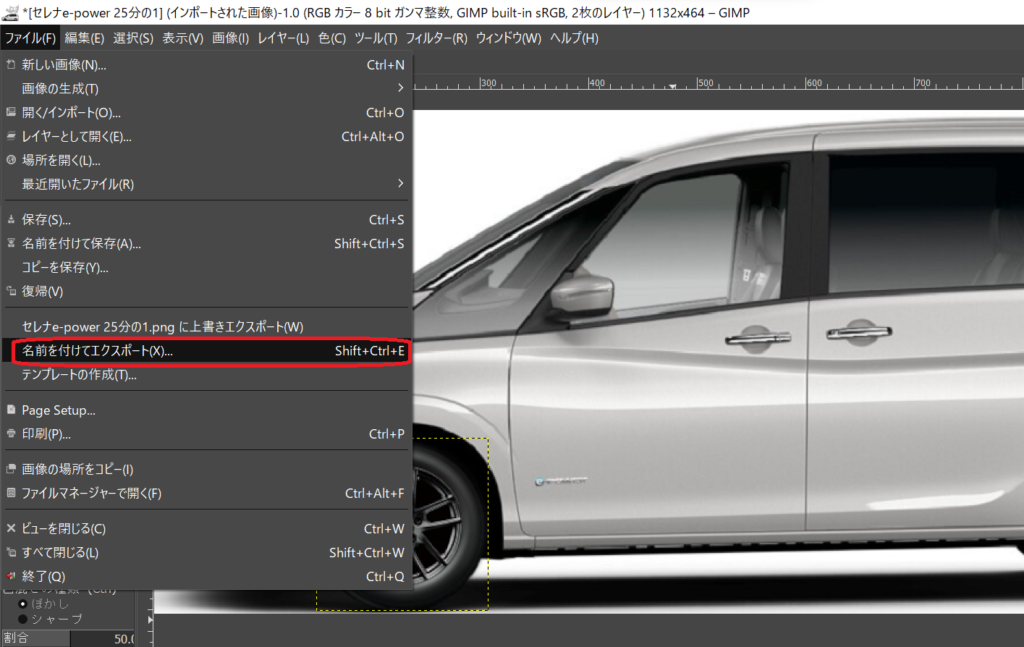Click the printer icon beside 印刷(P)
The width and height of the screenshot is (1024, 647).
(11, 434)
